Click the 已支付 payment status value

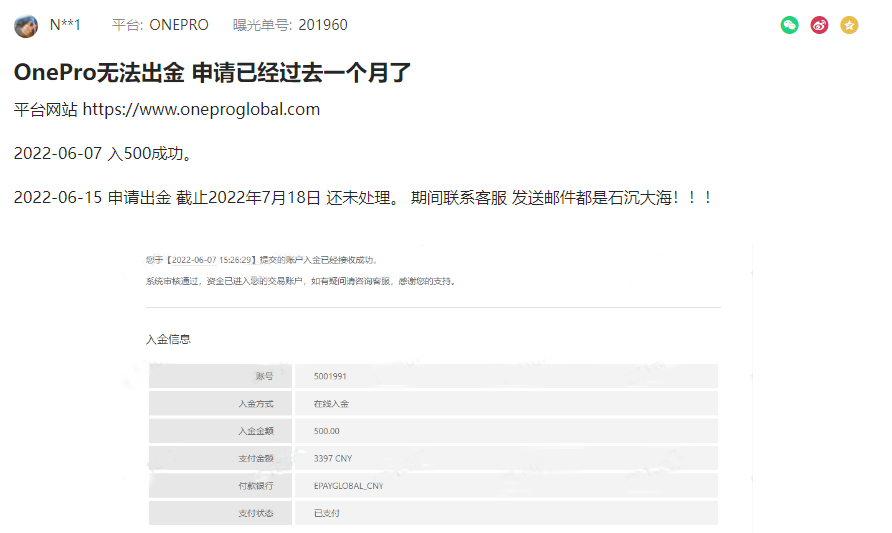pos(327,513)
